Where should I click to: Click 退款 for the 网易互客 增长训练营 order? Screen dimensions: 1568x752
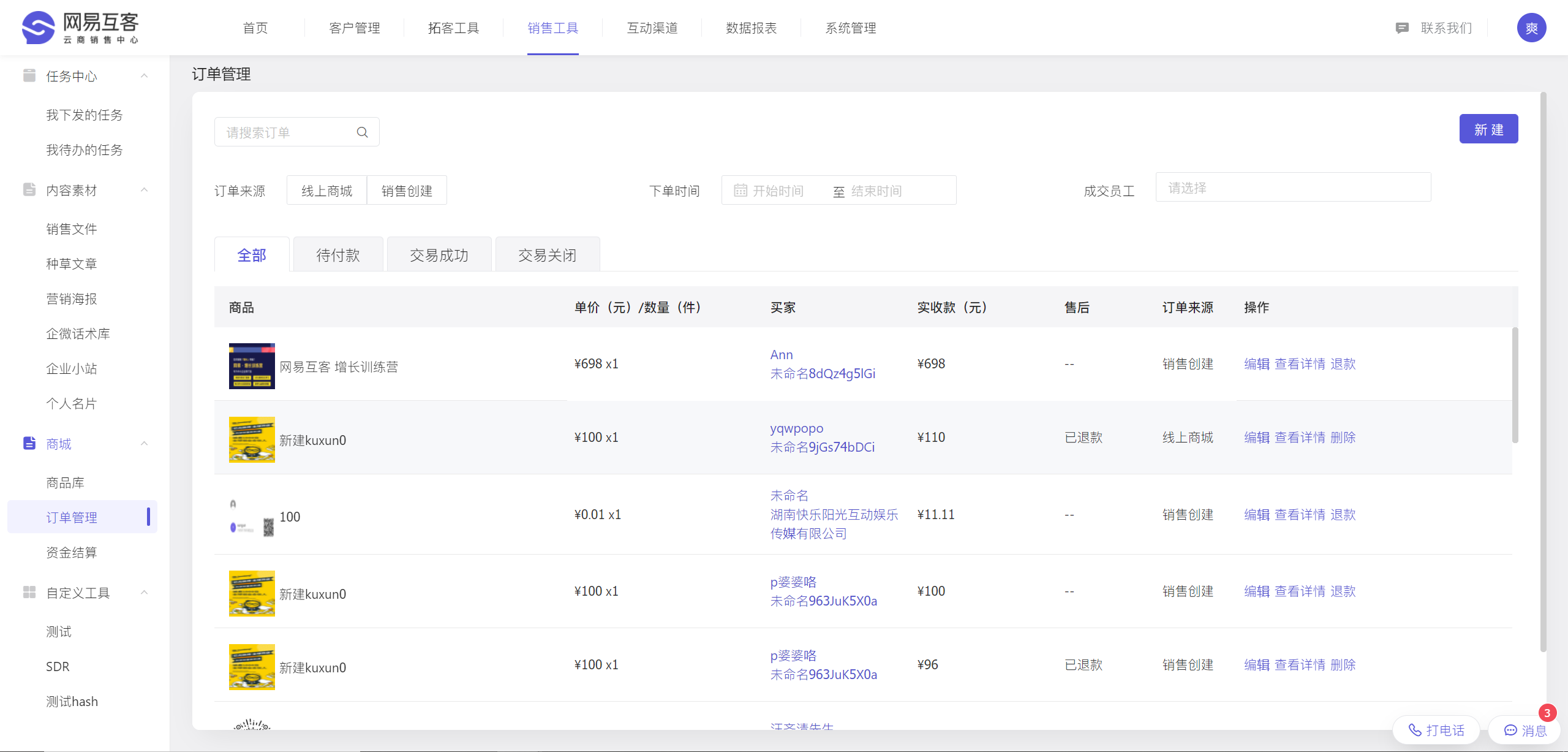coord(1343,363)
